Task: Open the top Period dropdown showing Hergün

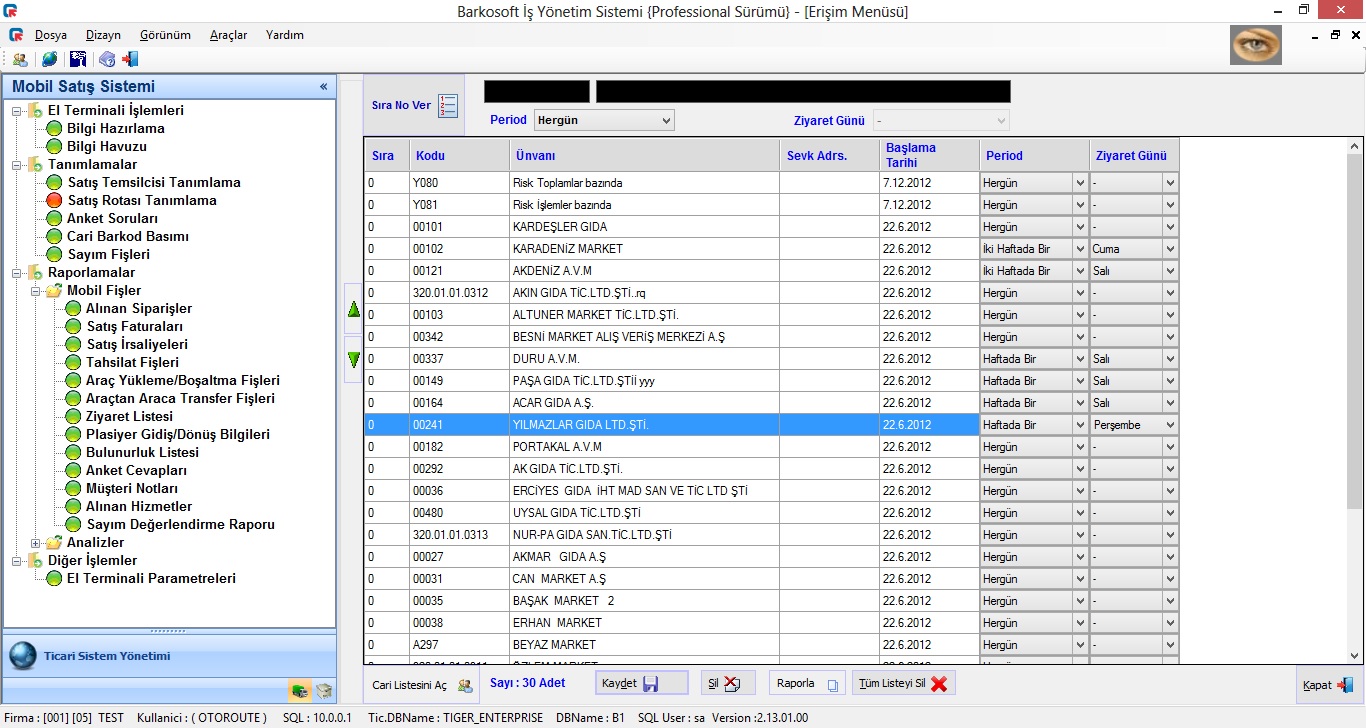Action: pyautogui.click(x=604, y=120)
